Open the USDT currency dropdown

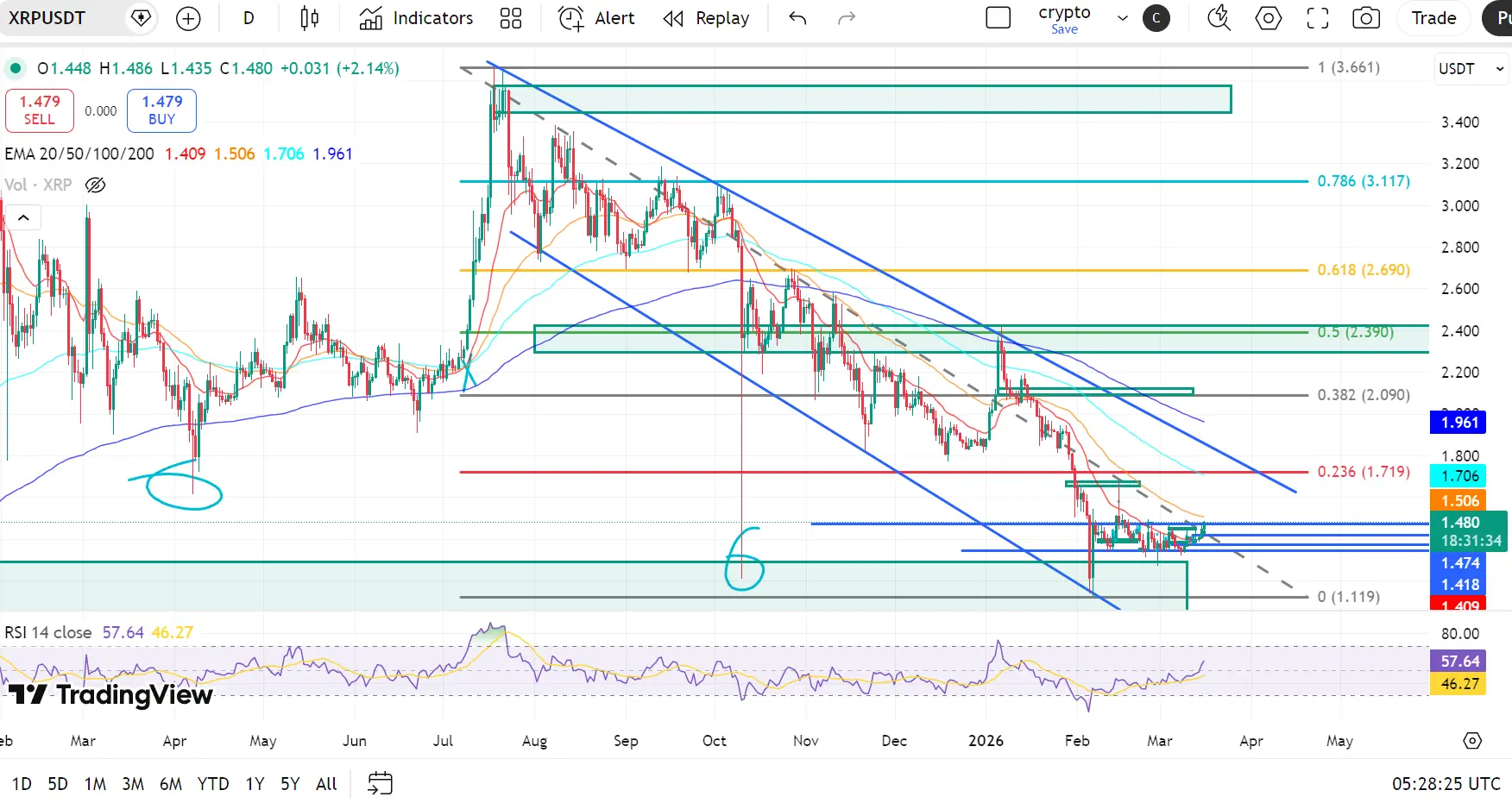click(1471, 69)
